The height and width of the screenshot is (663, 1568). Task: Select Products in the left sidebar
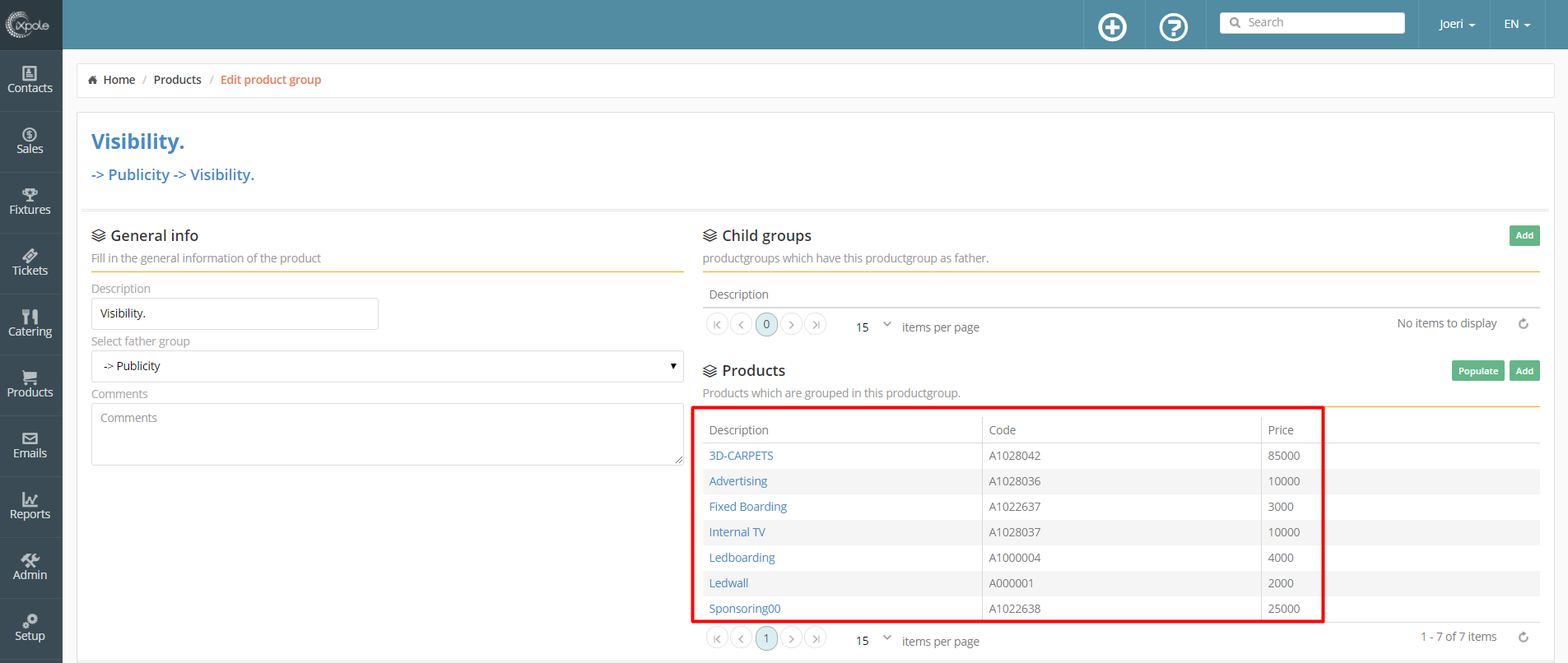point(30,385)
